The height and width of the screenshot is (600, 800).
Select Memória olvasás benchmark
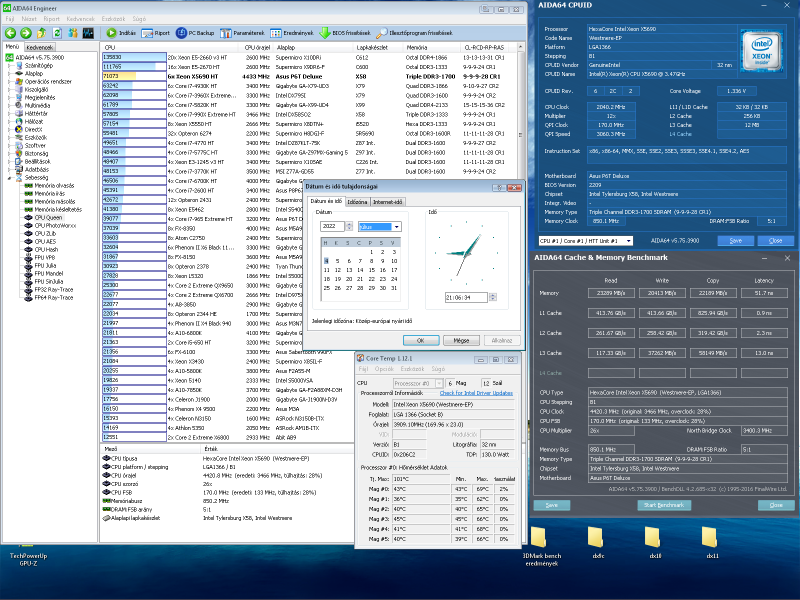[x=54, y=186]
